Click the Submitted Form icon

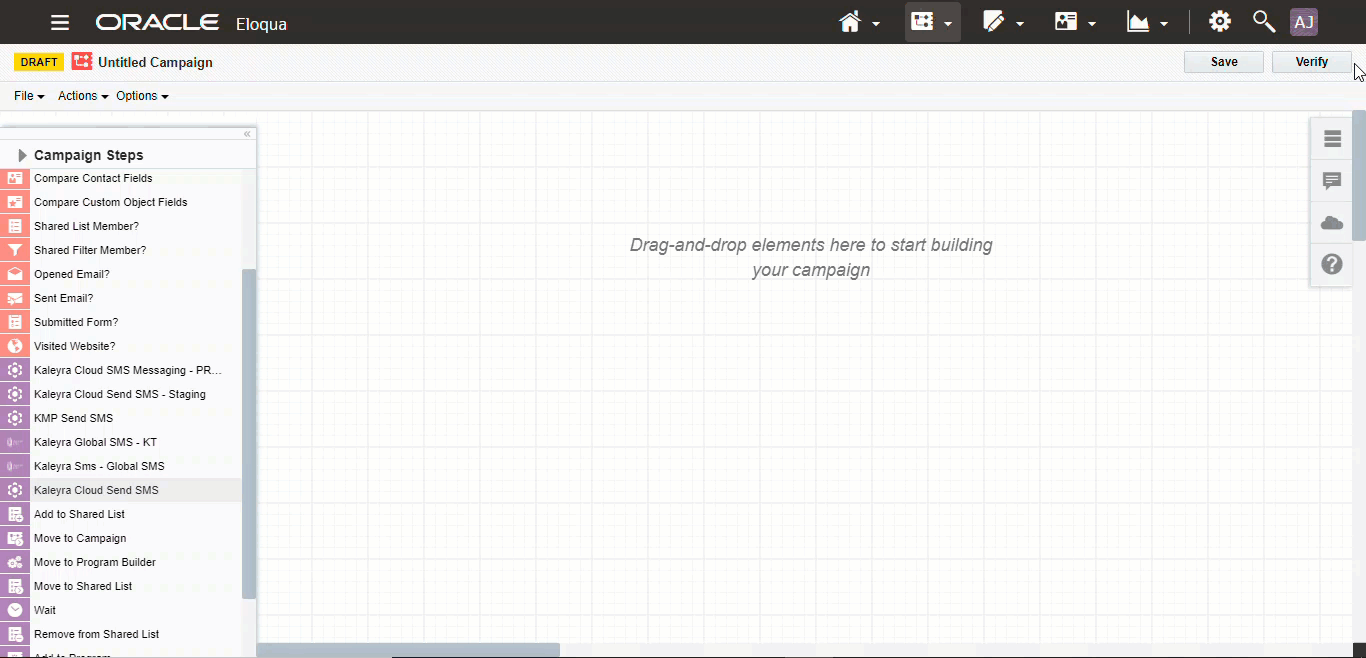pyautogui.click(x=15, y=322)
